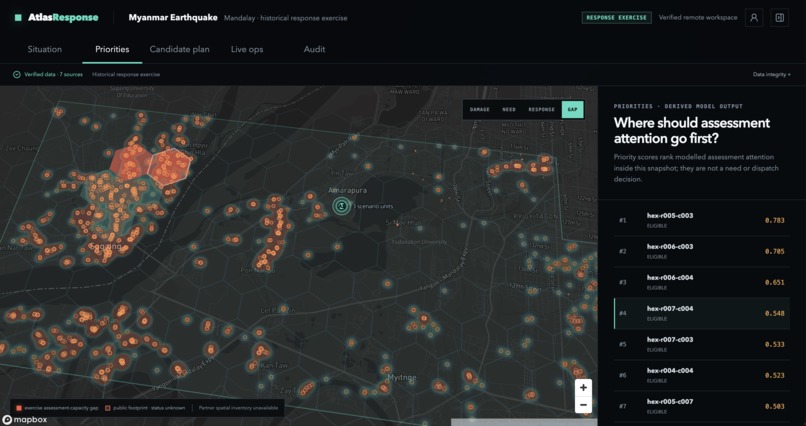
Task: Go to the Live ops tab
Action: coord(247,49)
